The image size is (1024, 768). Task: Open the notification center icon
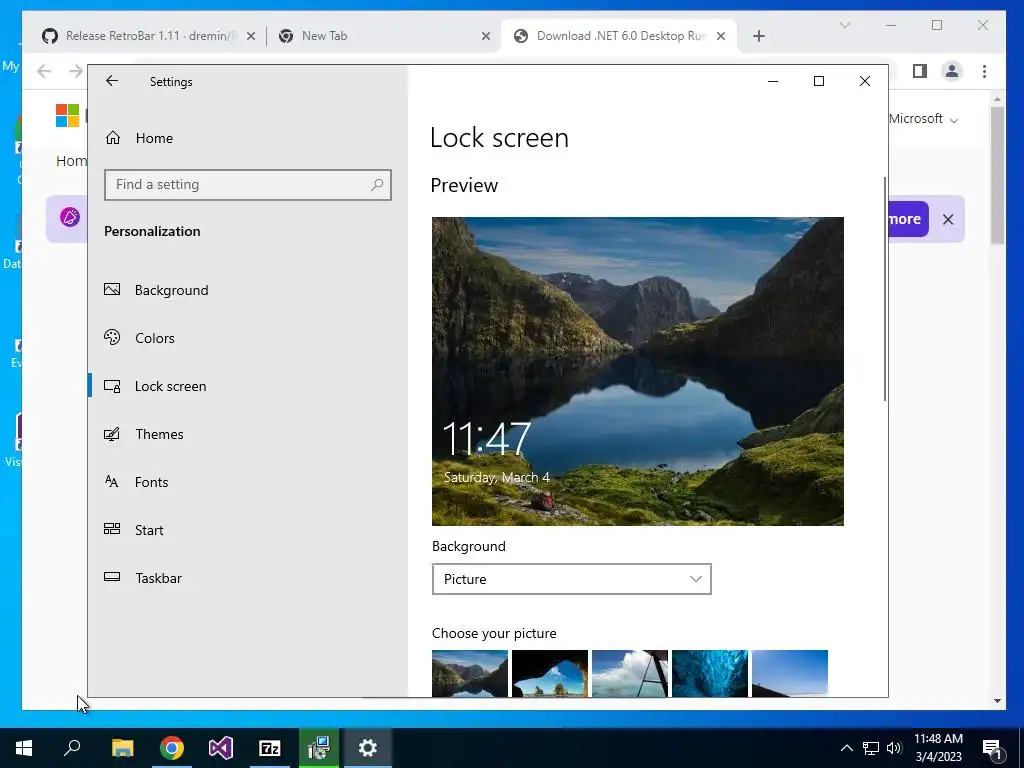(993, 748)
